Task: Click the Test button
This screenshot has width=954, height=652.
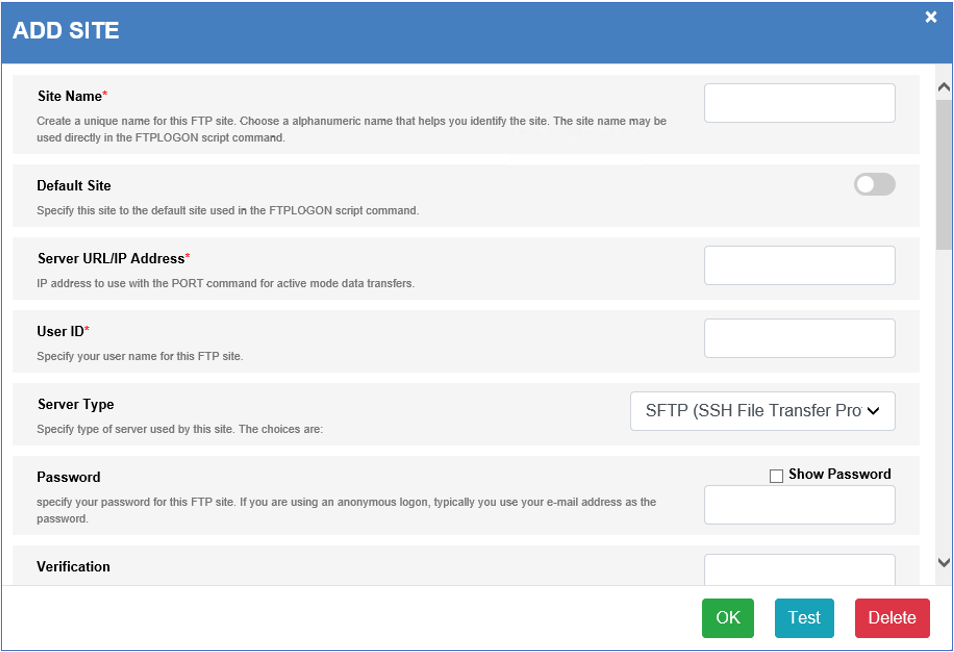Action: click(804, 618)
